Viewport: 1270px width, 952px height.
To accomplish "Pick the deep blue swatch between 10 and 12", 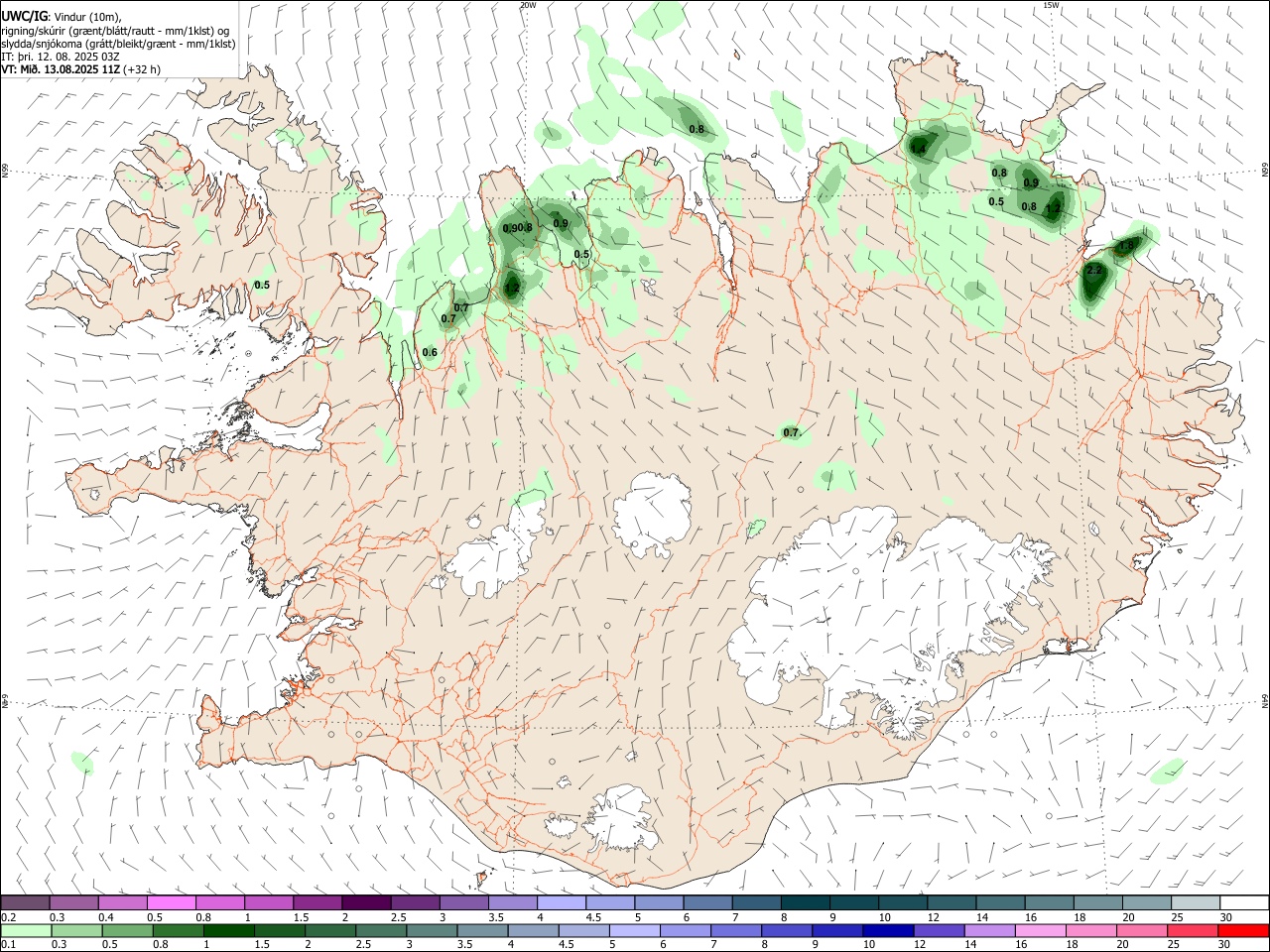I will pyautogui.click(x=886, y=930).
